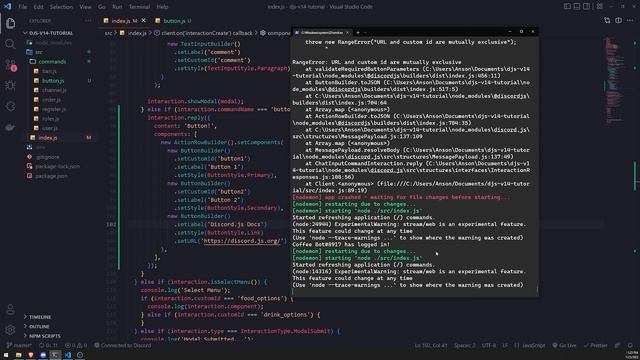Open the File menu
640x360 pixels.
[23, 7]
